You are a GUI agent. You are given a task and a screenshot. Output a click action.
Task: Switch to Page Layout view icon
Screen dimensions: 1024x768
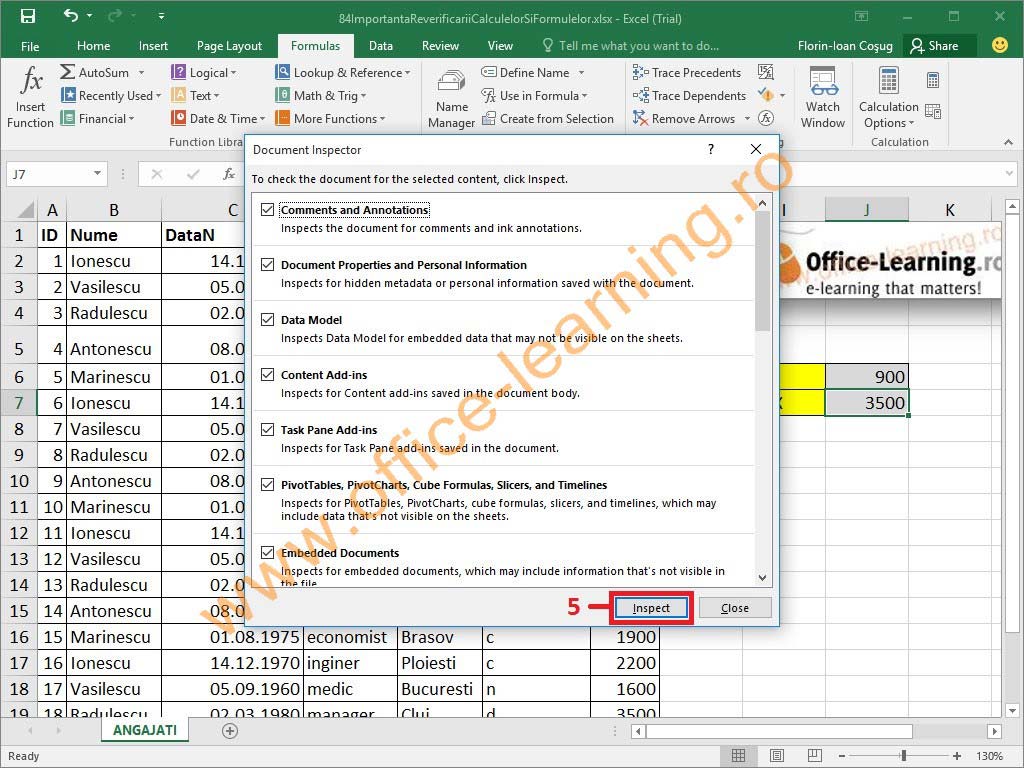776,756
